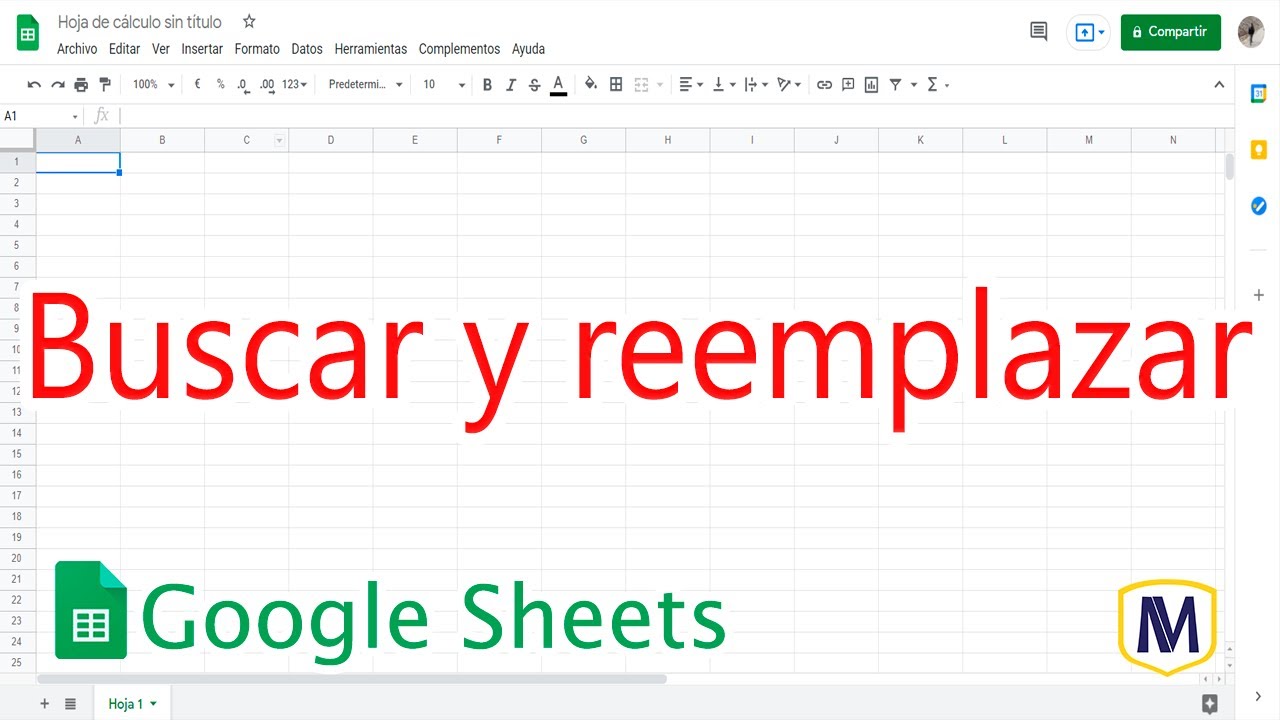Decrease decimal places button

[243, 85]
